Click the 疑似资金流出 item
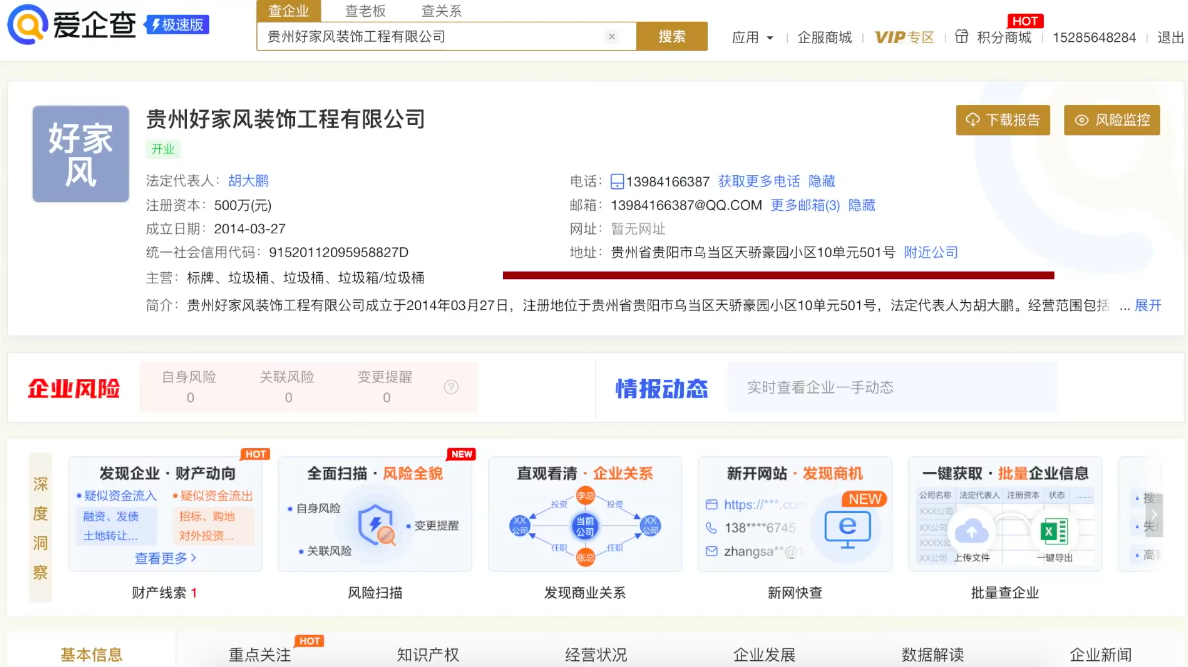The image size is (1188, 667). point(213,496)
